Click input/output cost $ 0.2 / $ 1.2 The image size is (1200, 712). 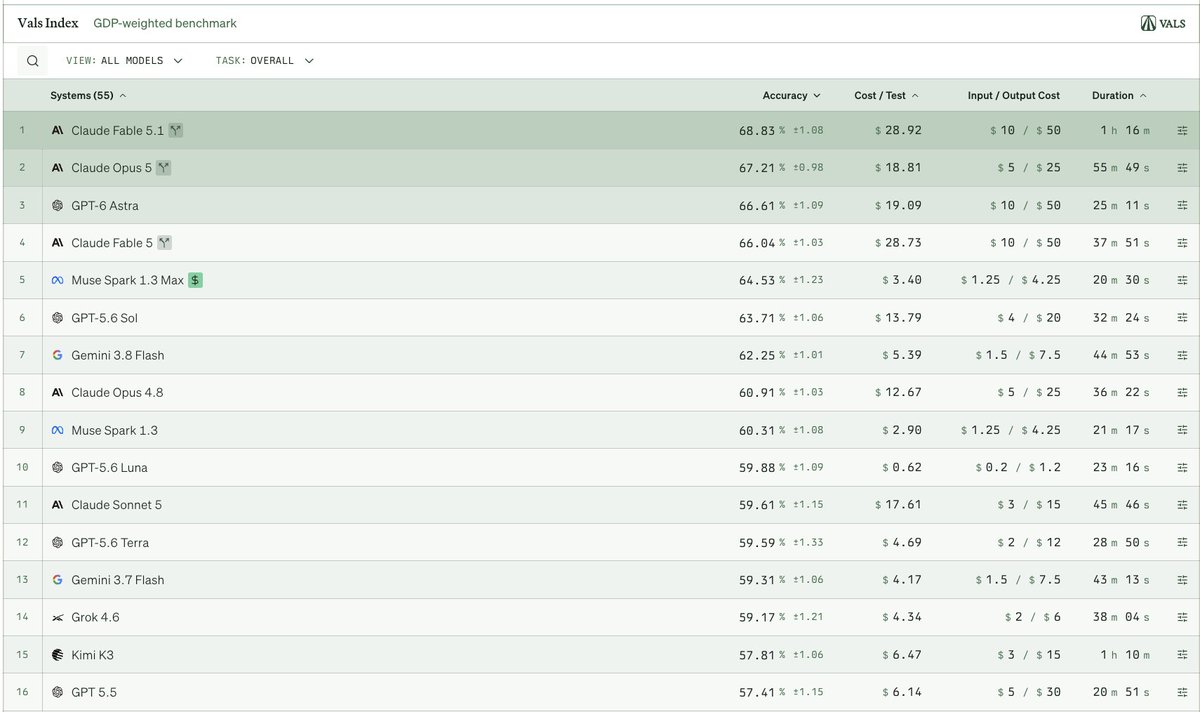coord(1018,468)
